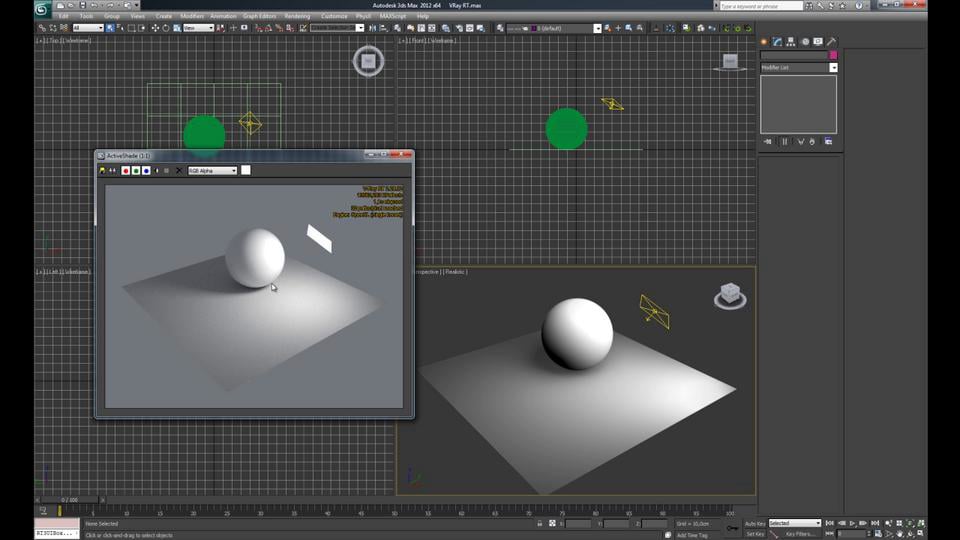Click the Front viewport ViewCube
960x540 pixels.
coord(730,61)
